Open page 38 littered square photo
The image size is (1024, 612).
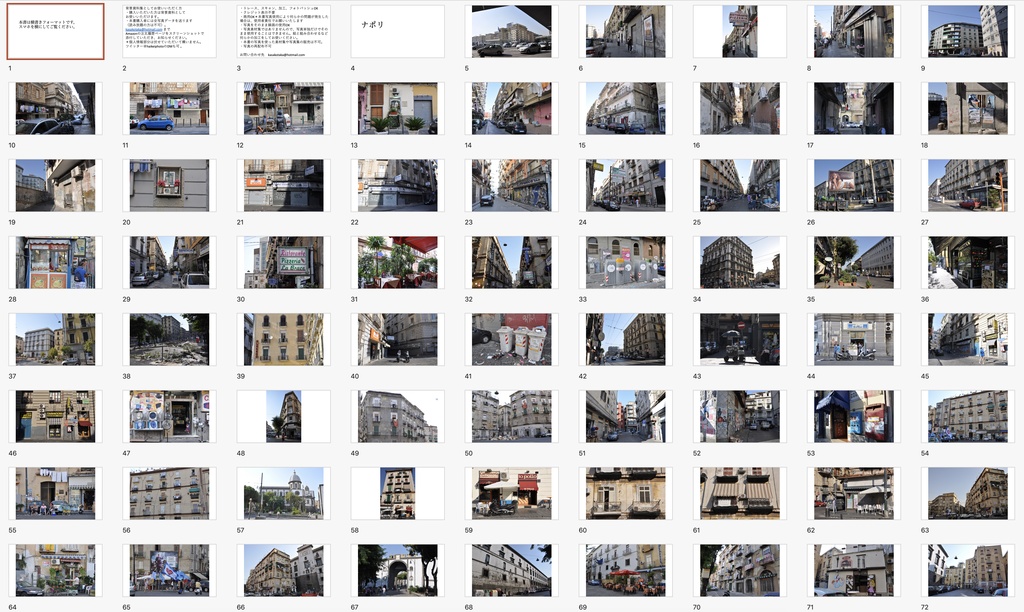point(170,340)
